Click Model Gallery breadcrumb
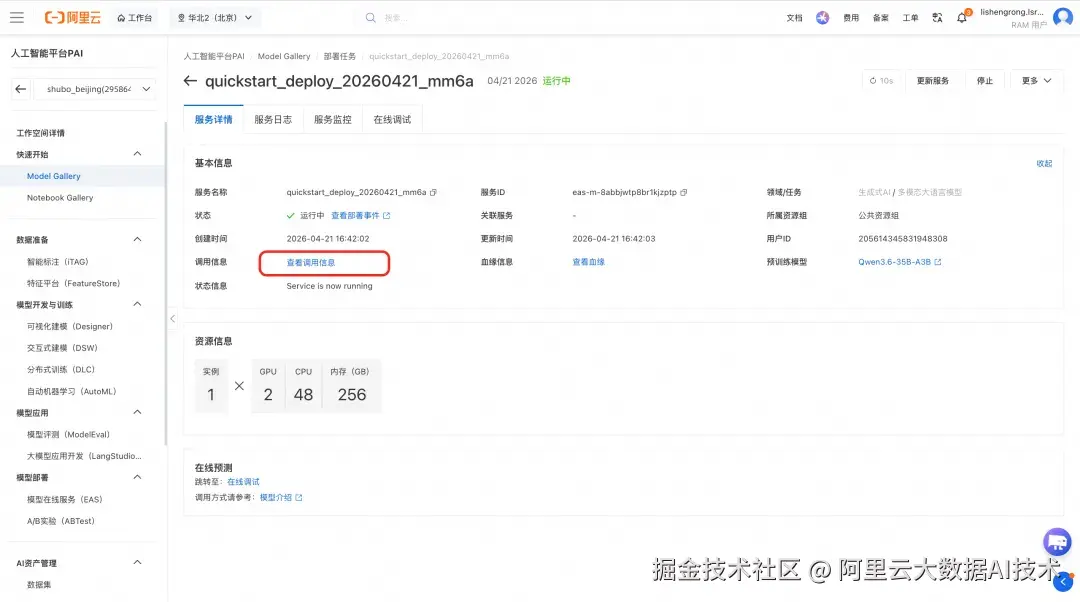The width and height of the screenshot is (1080, 602). (284, 56)
